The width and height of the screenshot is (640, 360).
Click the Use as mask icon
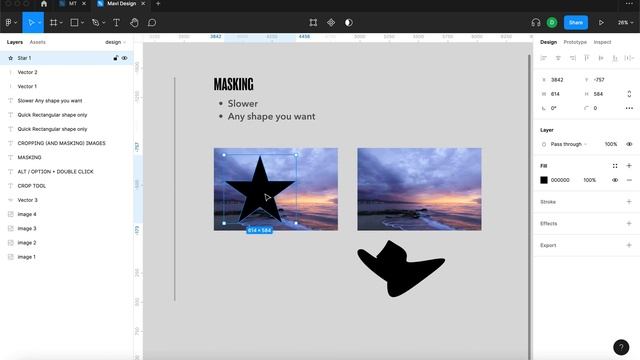point(349,22)
